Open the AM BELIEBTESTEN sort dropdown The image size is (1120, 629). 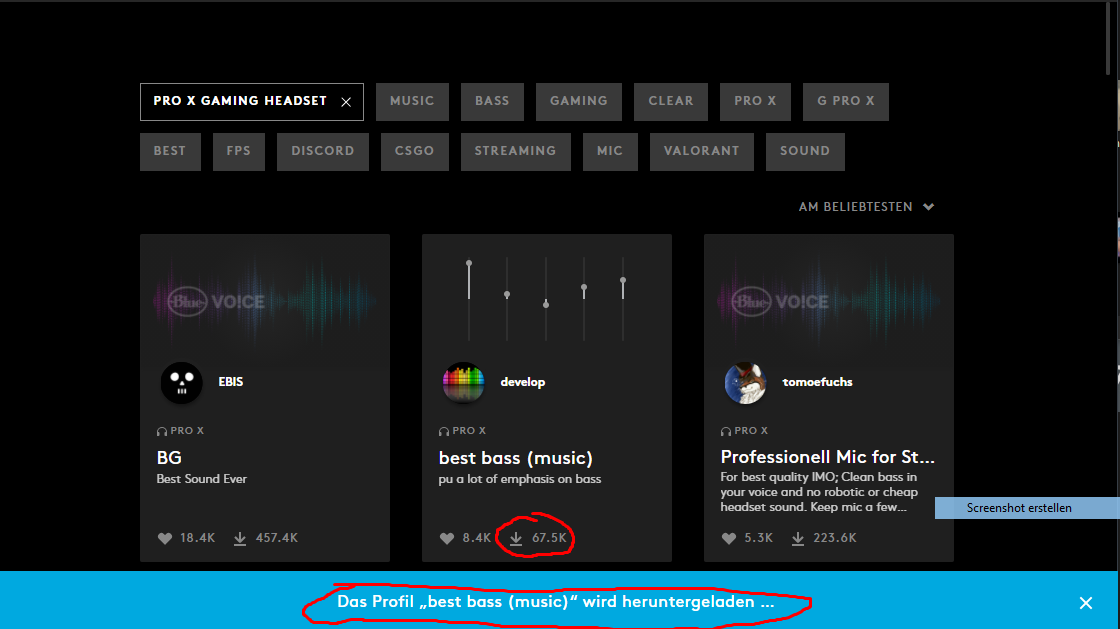[866, 207]
